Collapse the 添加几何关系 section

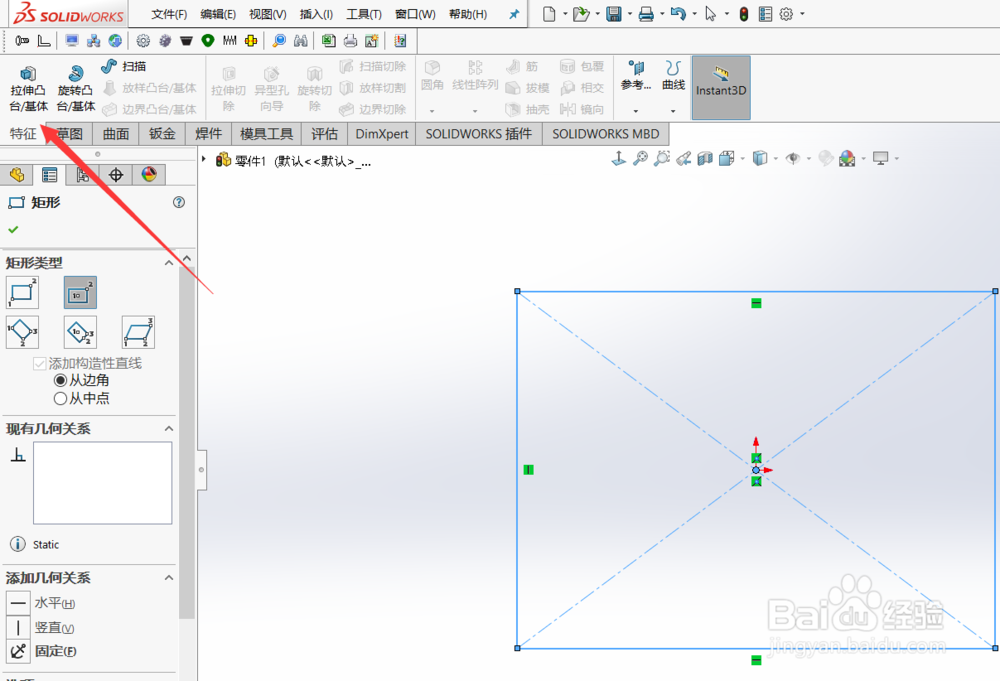(x=169, y=578)
